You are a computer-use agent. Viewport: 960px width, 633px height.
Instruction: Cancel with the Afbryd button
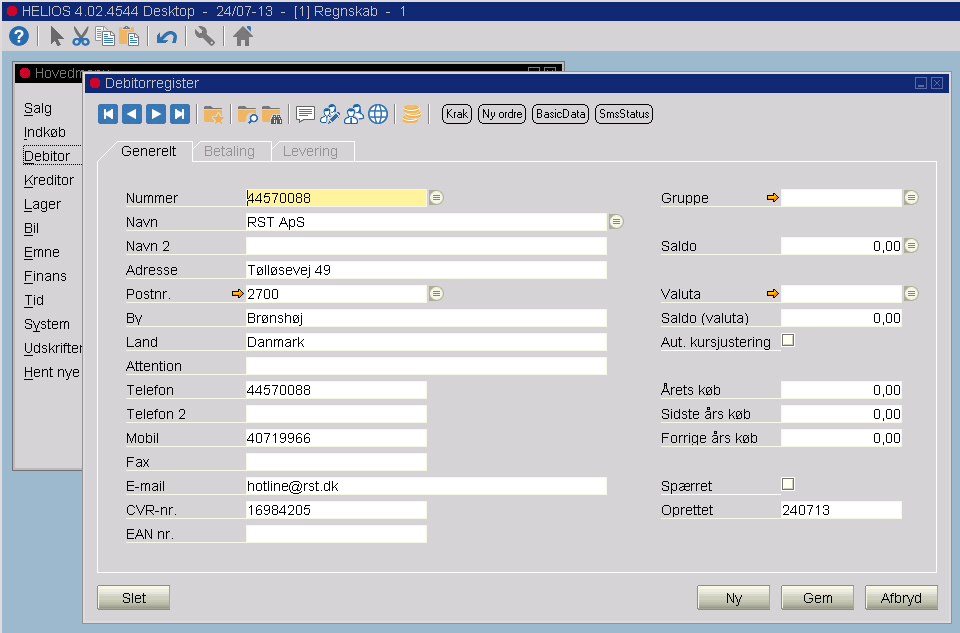(901, 598)
